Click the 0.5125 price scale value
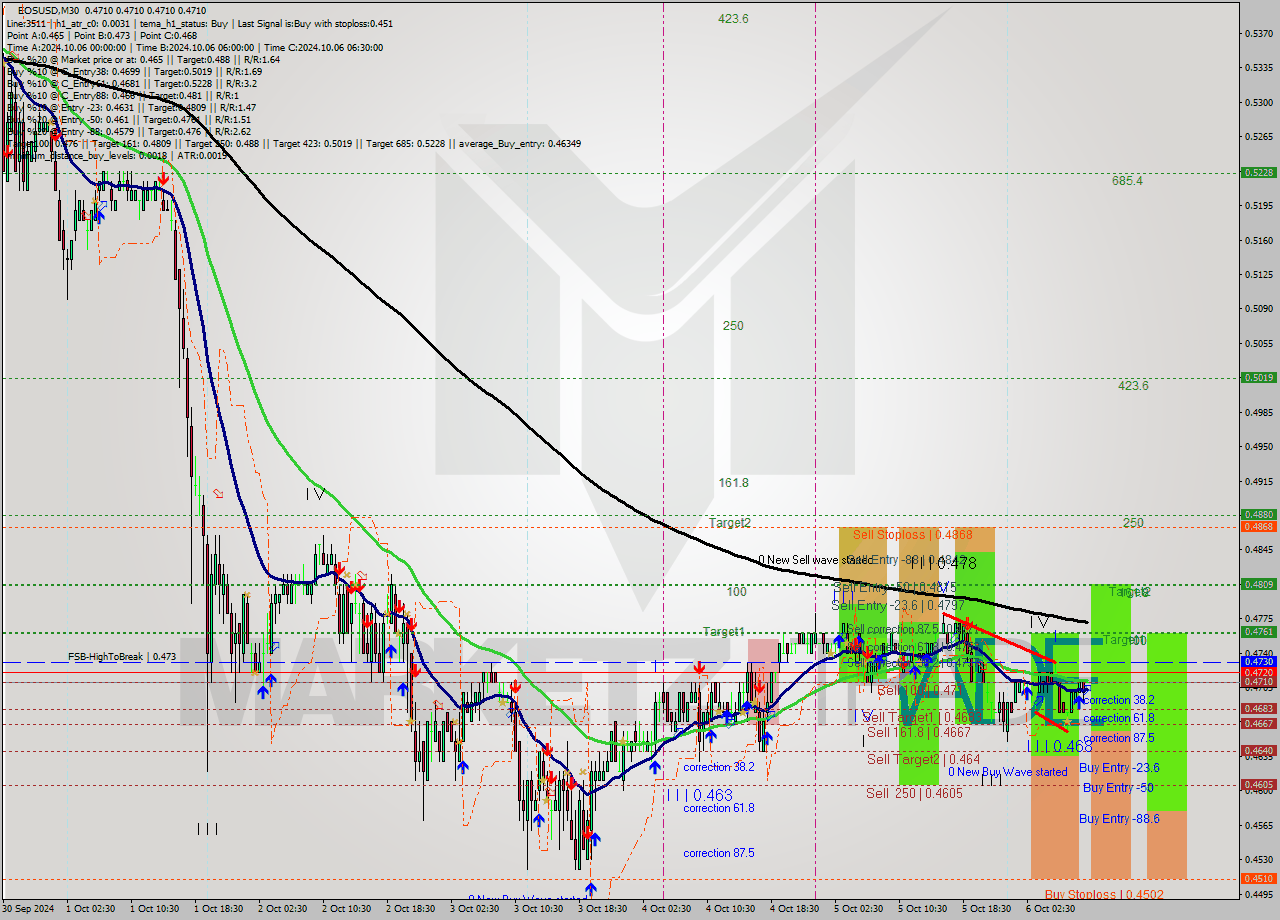The width and height of the screenshot is (1280, 920). tap(1257, 274)
